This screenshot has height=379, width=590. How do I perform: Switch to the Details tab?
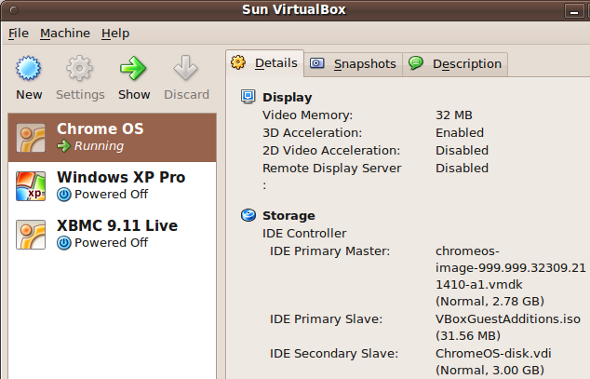click(265, 63)
